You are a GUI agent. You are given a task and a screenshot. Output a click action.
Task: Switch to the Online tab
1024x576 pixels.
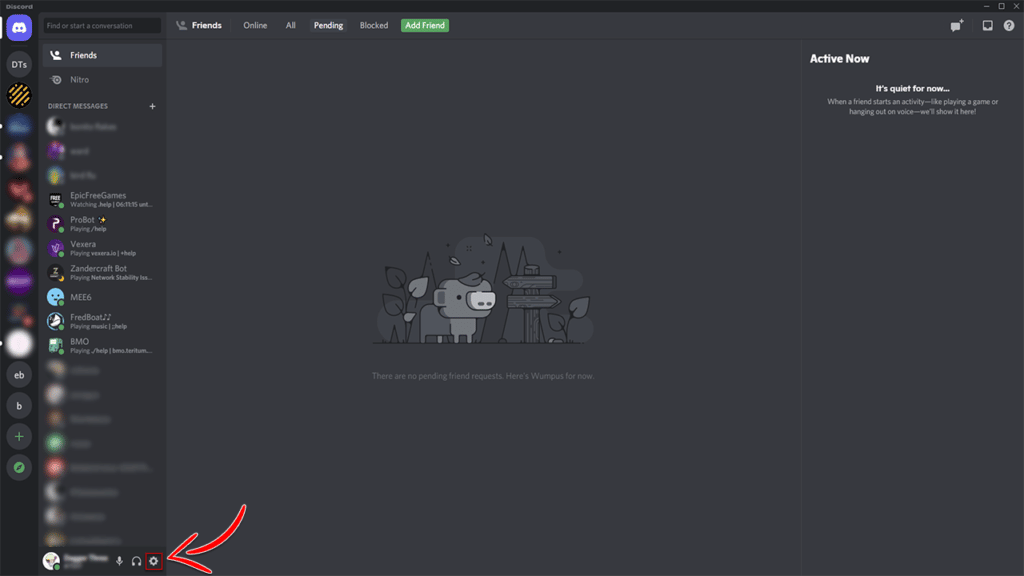pyautogui.click(x=255, y=25)
